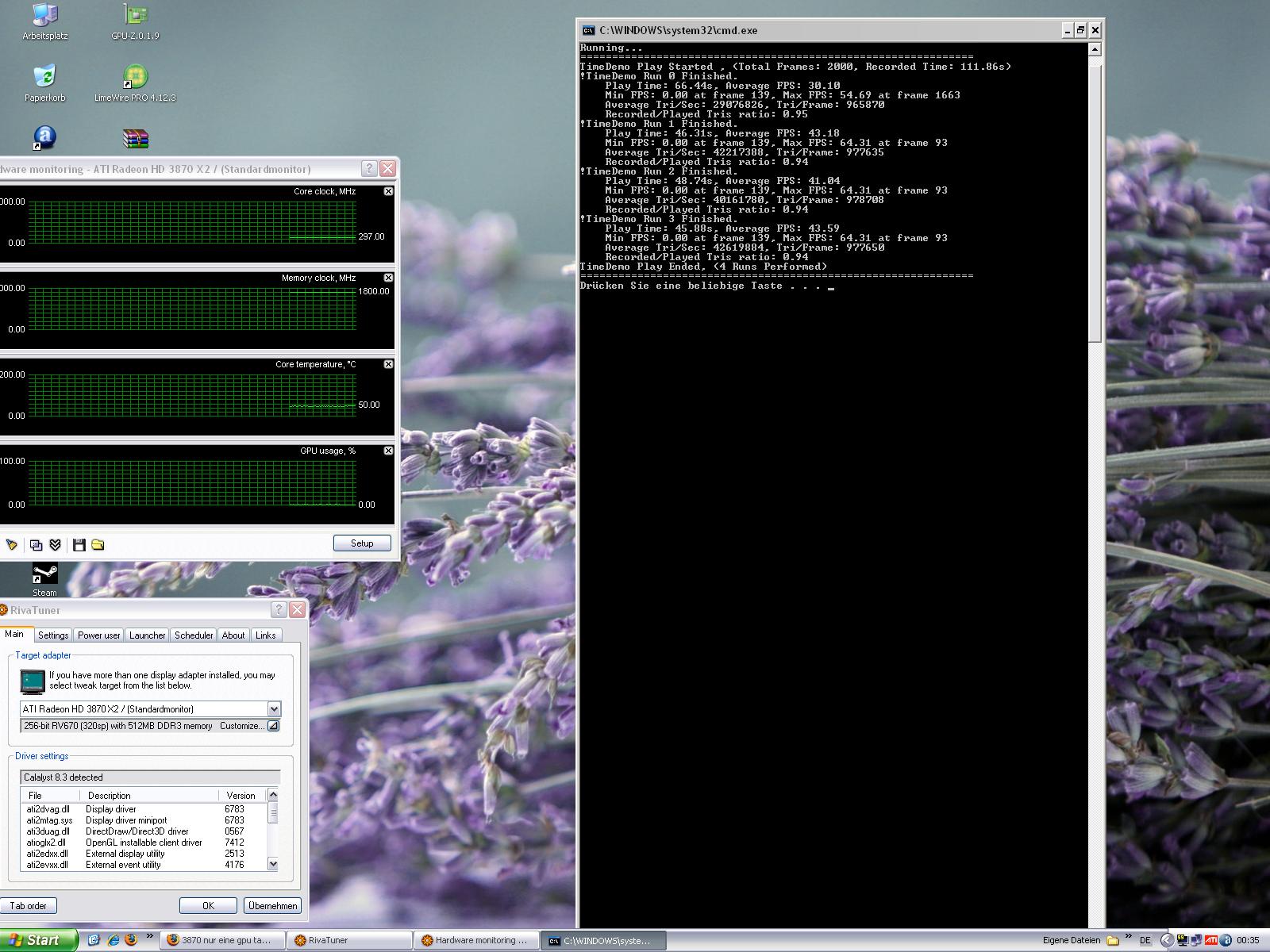Click the overlapping windows icon in monitoring toolbar
This screenshot has width=1270, height=952.
click(36, 544)
